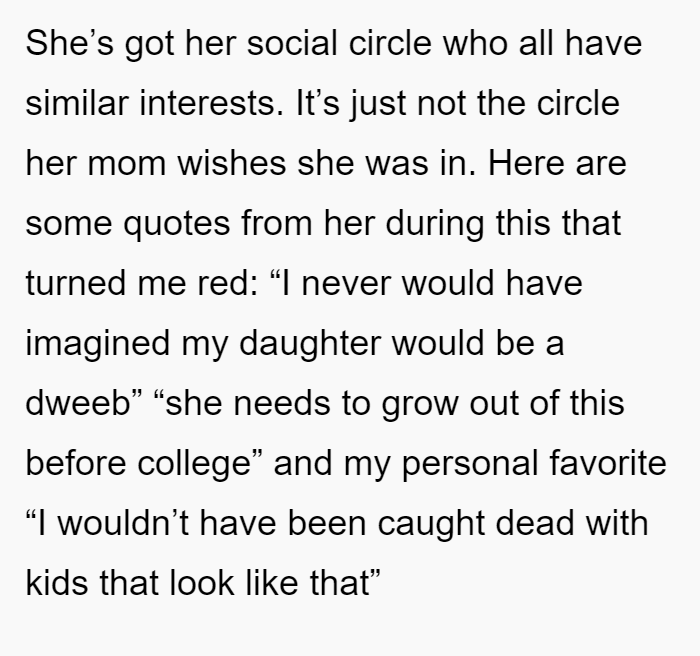Click the word "personal" before "favorite"
This screenshot has height=656, width=700.
click(x=470, y=465)
